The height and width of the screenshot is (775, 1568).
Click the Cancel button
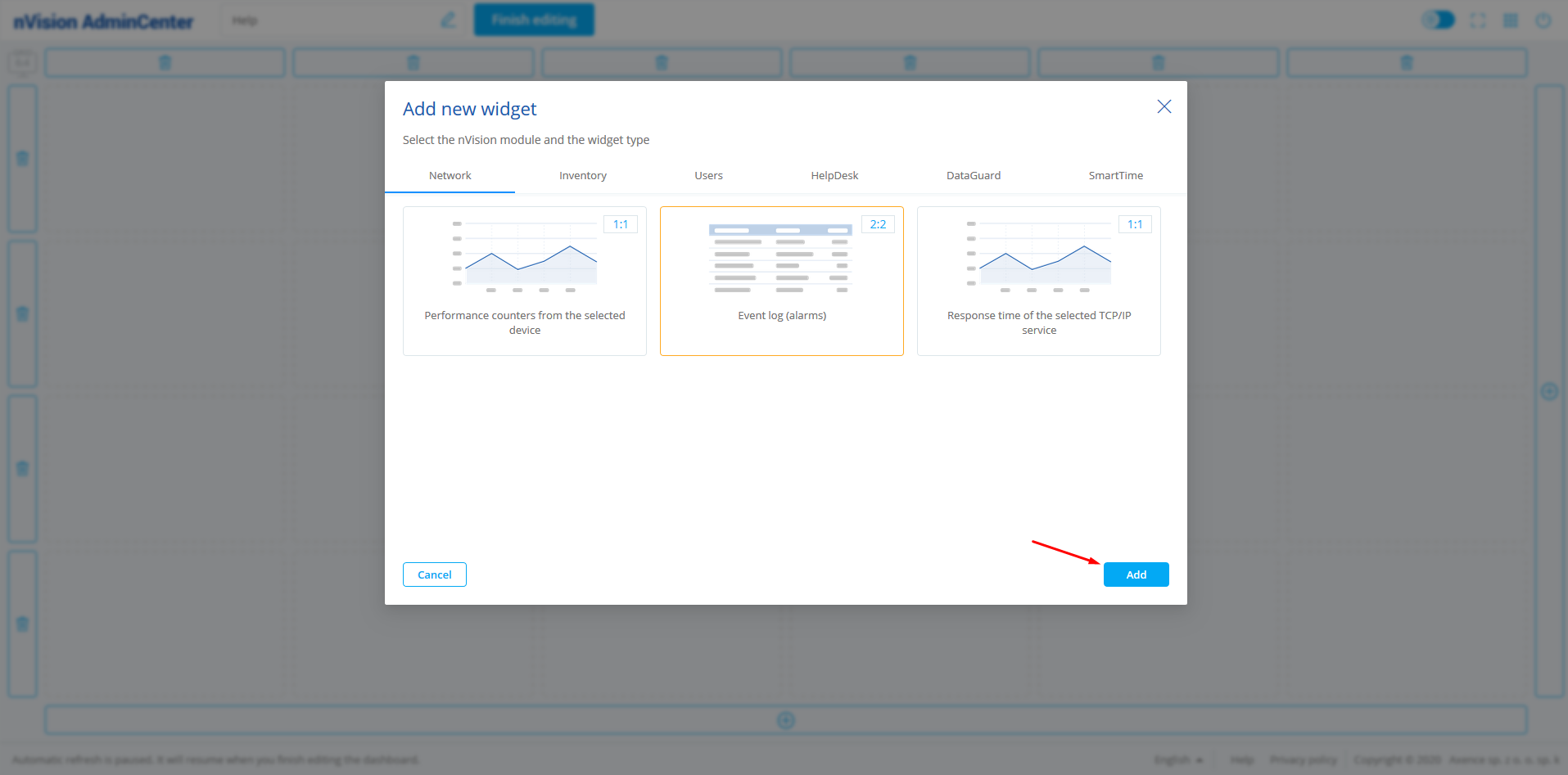pos(434,574)
